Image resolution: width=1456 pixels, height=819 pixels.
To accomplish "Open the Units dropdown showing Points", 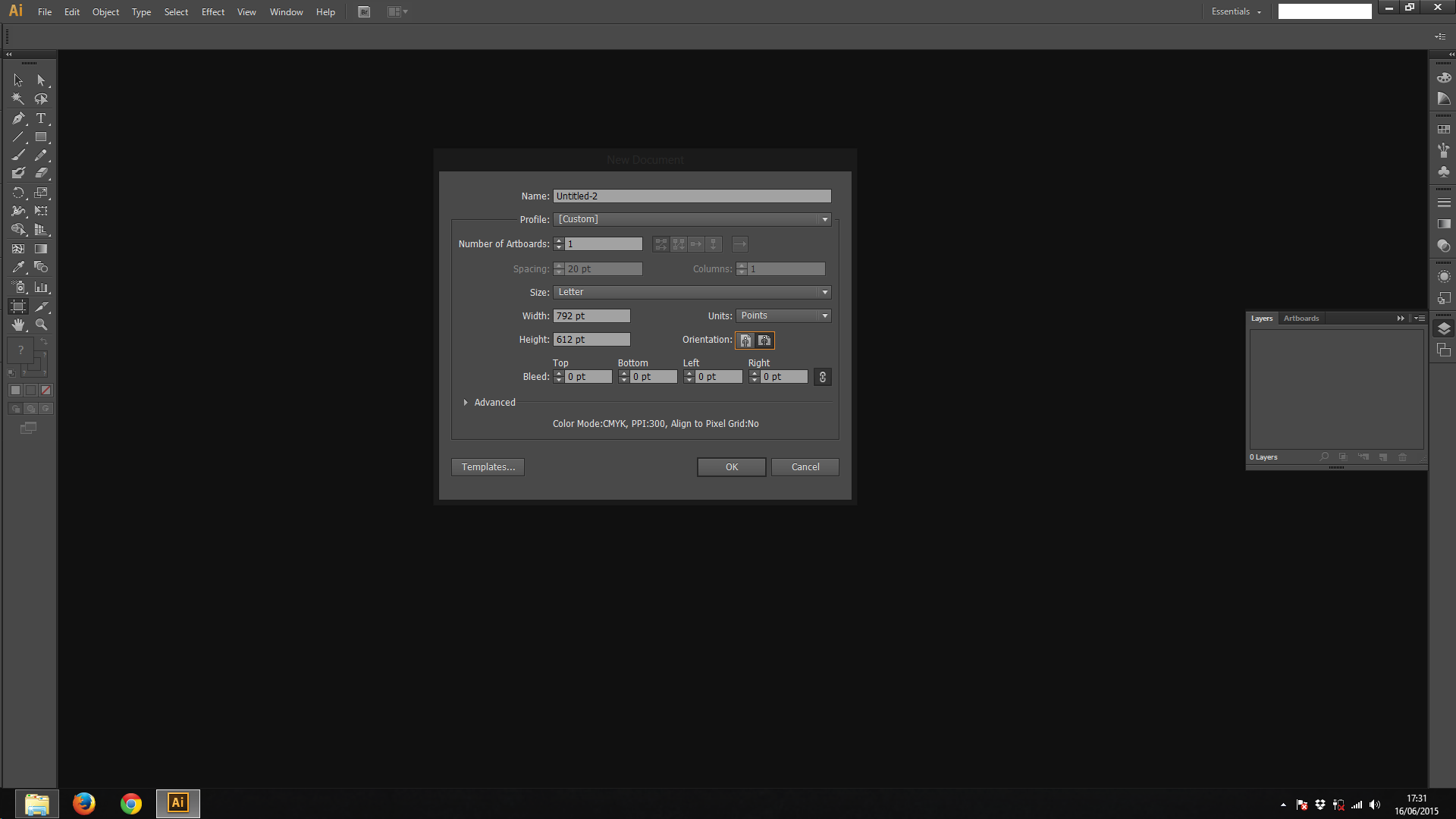I will click(x=783, y=315).
